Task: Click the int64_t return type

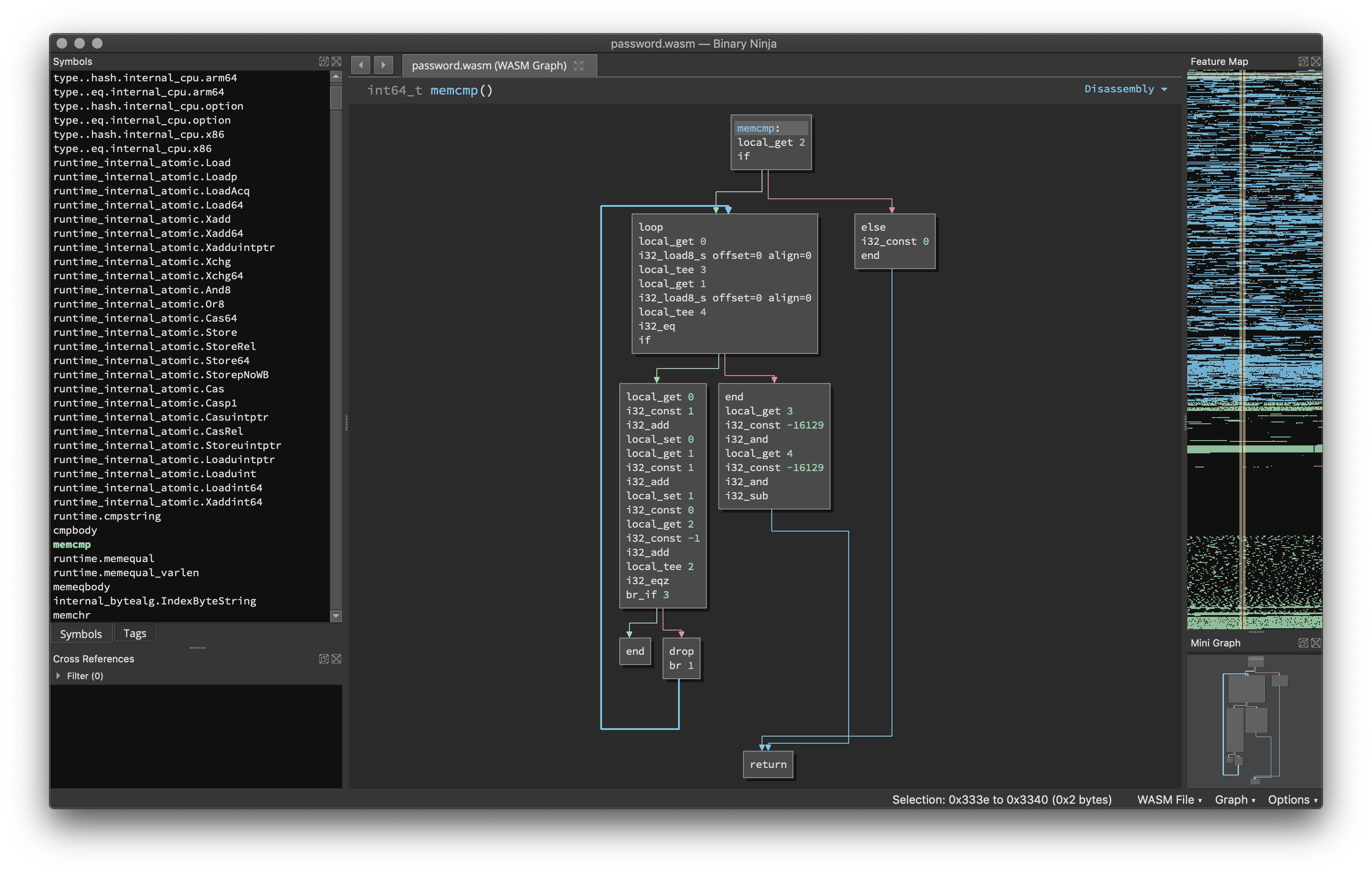Action: pos(394,90)
